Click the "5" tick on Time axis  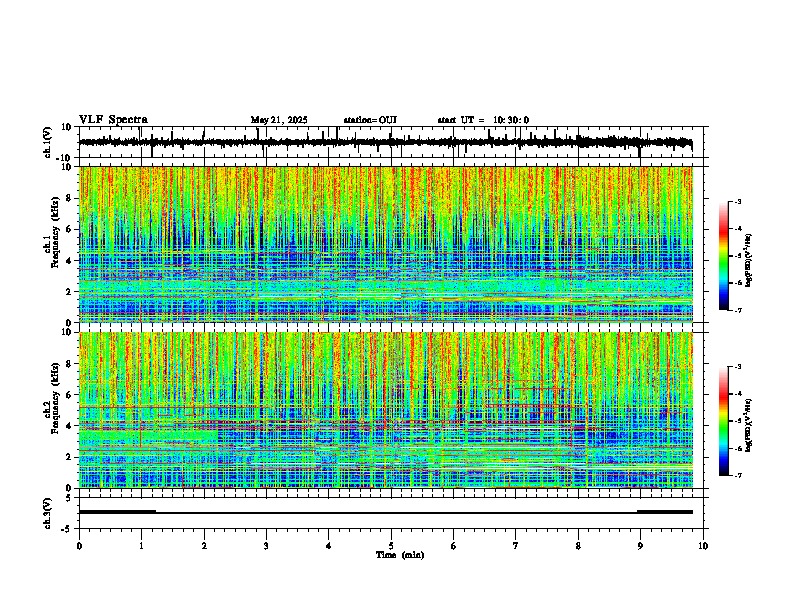391,546
